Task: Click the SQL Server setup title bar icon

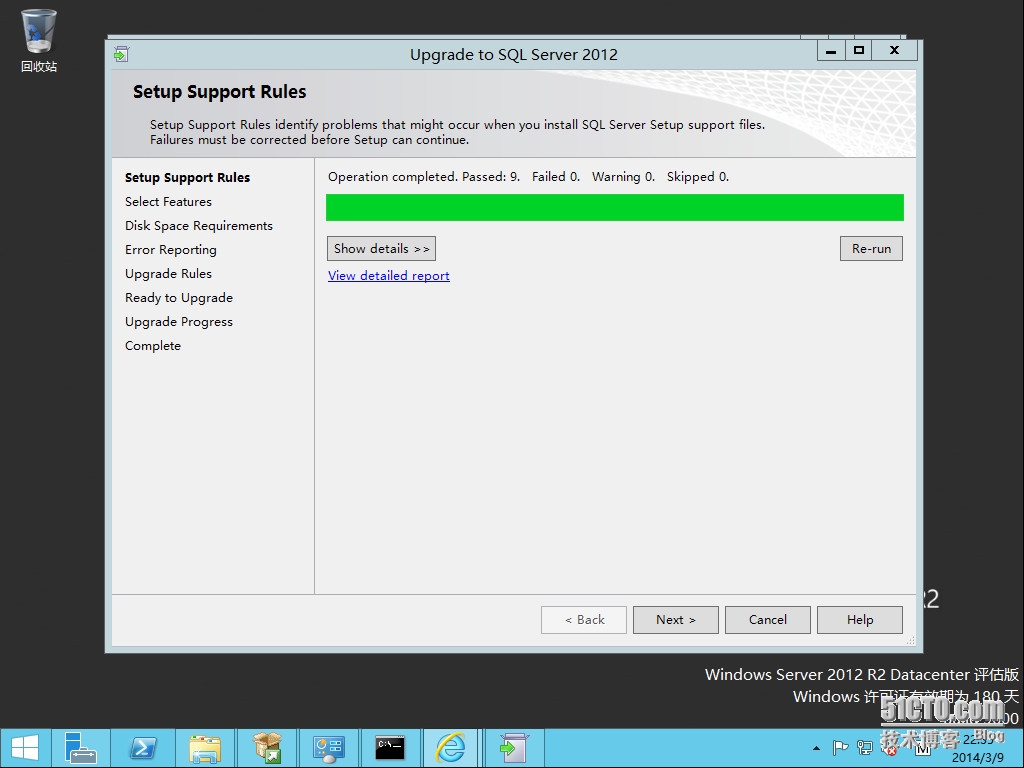Action: pos(121,54)
